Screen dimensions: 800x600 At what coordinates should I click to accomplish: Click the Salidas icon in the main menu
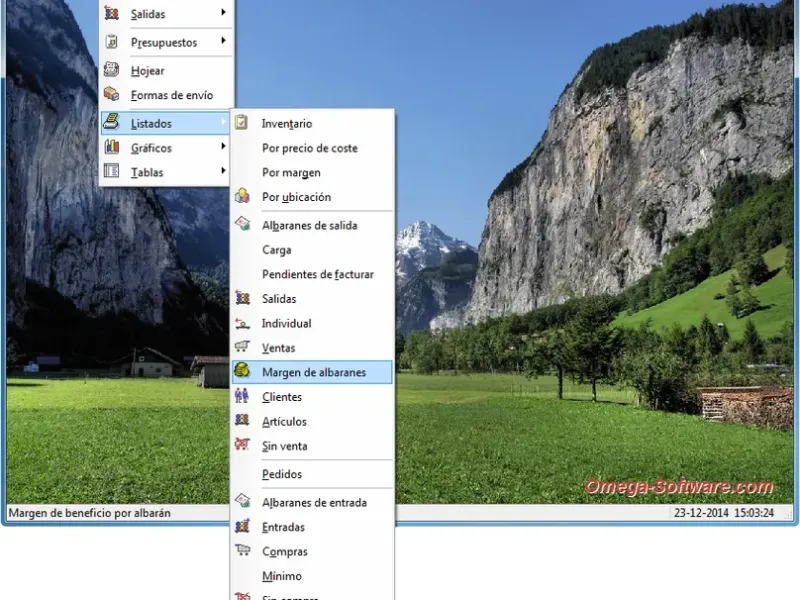pos(111,13)
